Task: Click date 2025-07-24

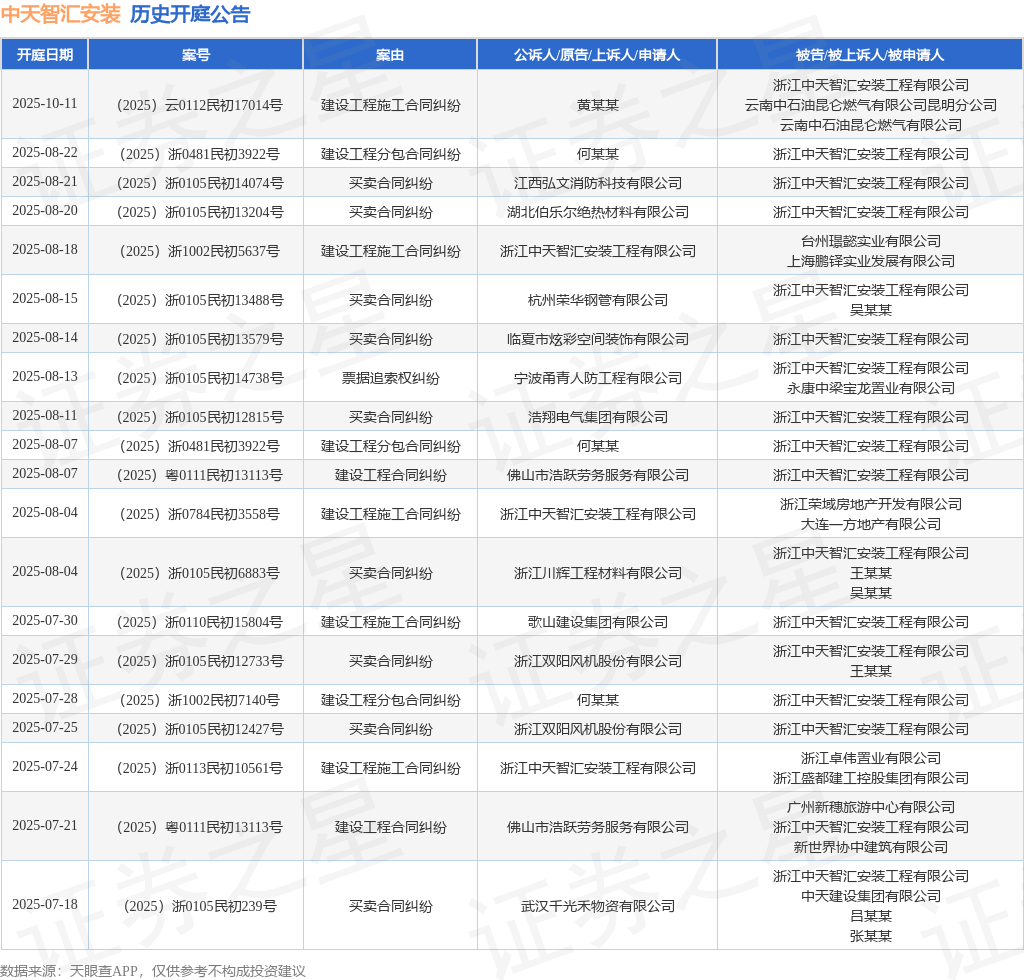Action: point(44,767)
